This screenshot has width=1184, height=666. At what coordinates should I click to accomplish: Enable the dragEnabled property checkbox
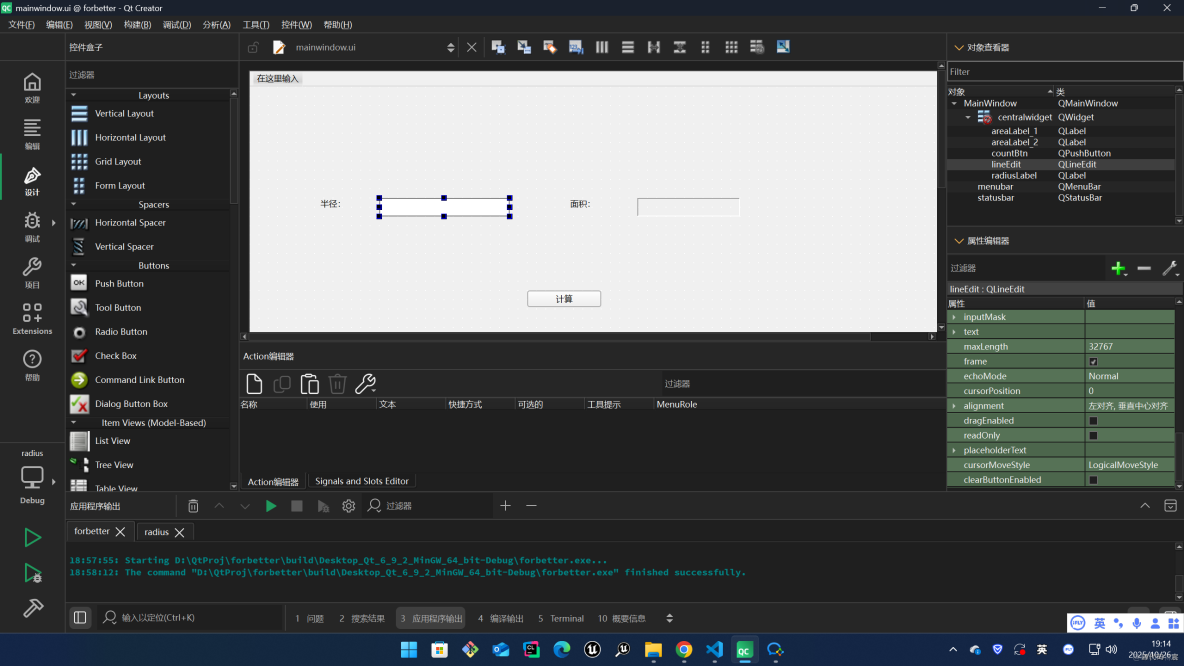pos(1092,420)
